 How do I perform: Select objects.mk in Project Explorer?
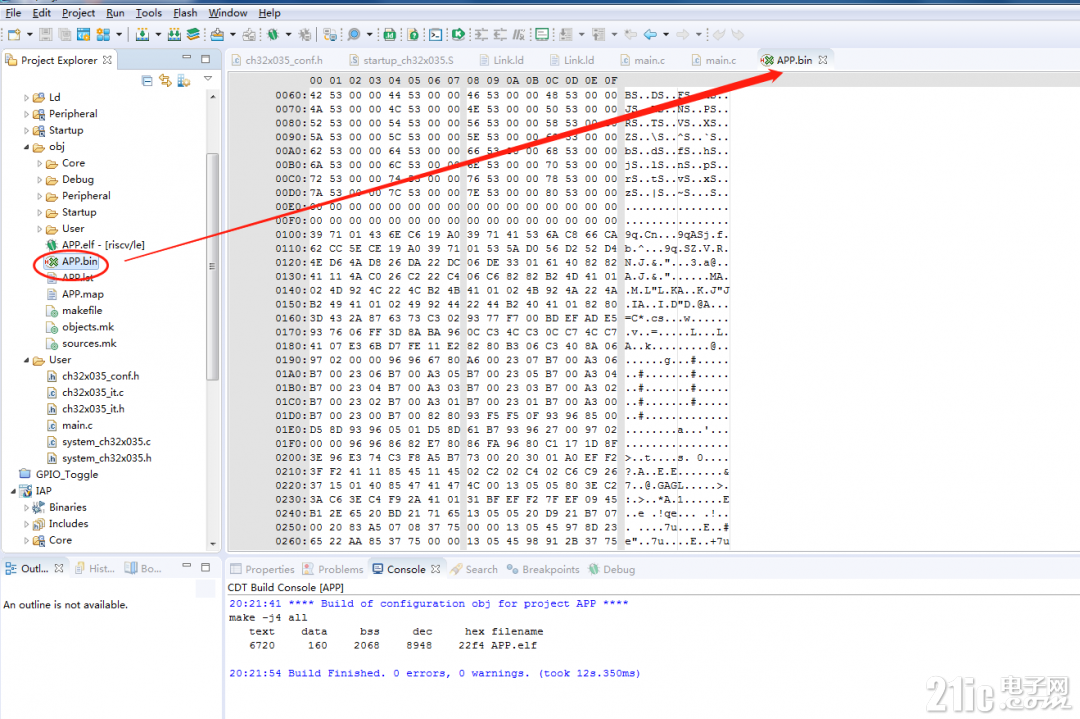click(x=80, y=327)
